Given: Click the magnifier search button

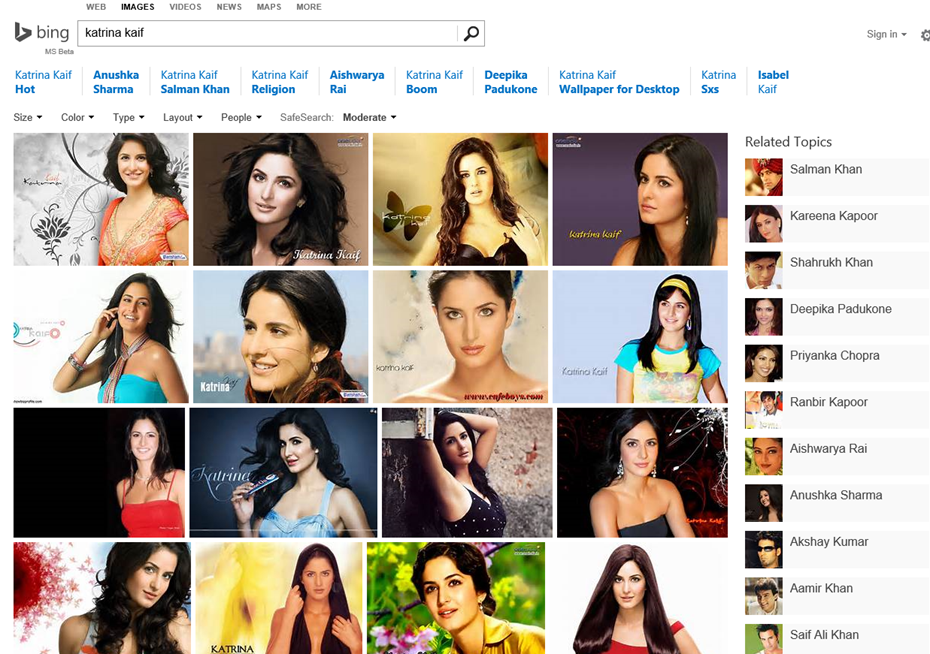Looking at the screenshot, I should pos(471,33).
